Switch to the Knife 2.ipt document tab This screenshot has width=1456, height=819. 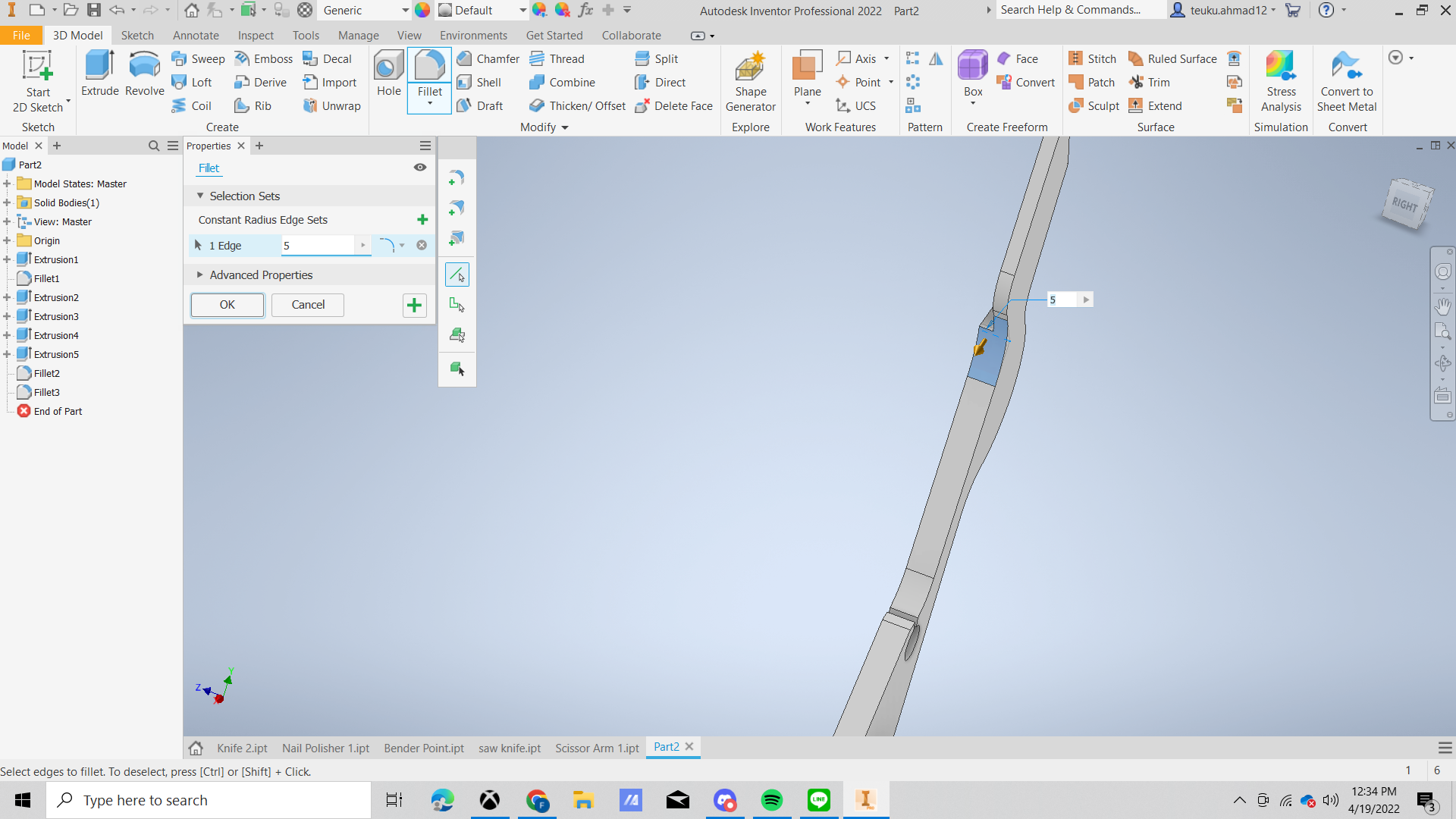(x=242, y=748)
